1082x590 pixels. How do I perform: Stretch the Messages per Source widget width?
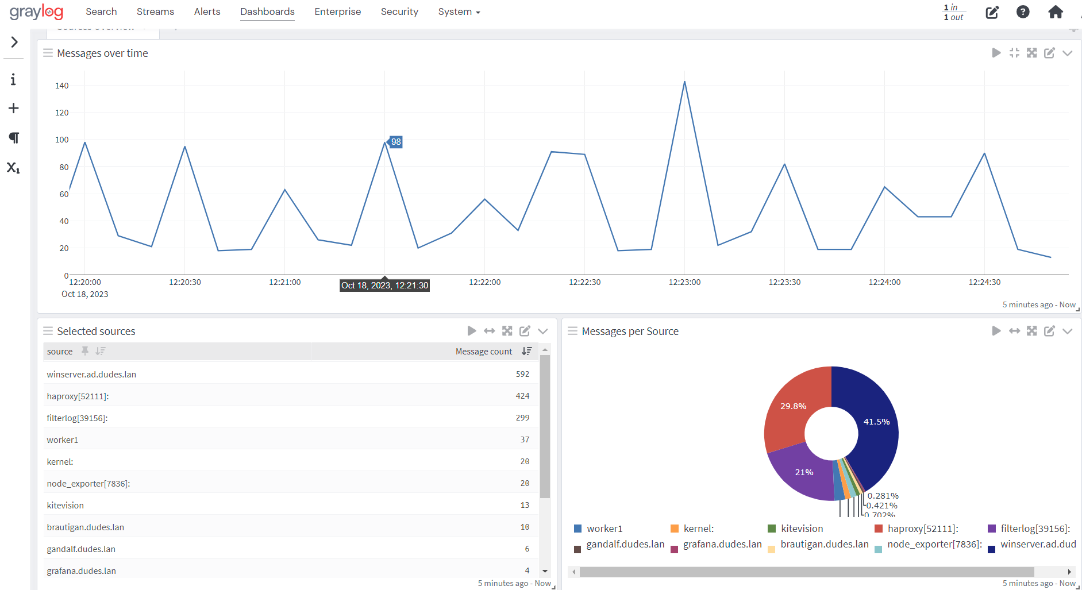[1014, 331]
